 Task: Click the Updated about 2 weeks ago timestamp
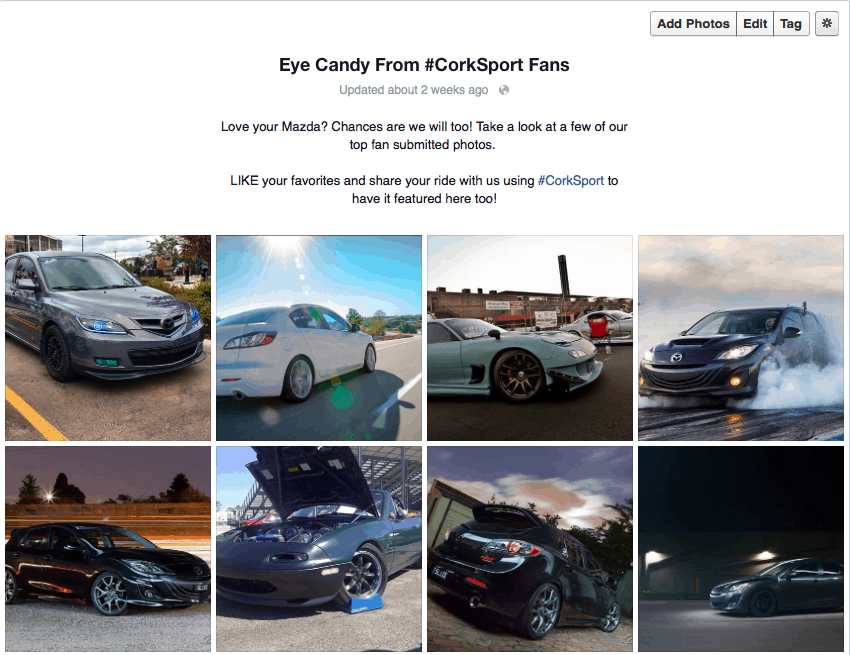coord(414,90)
